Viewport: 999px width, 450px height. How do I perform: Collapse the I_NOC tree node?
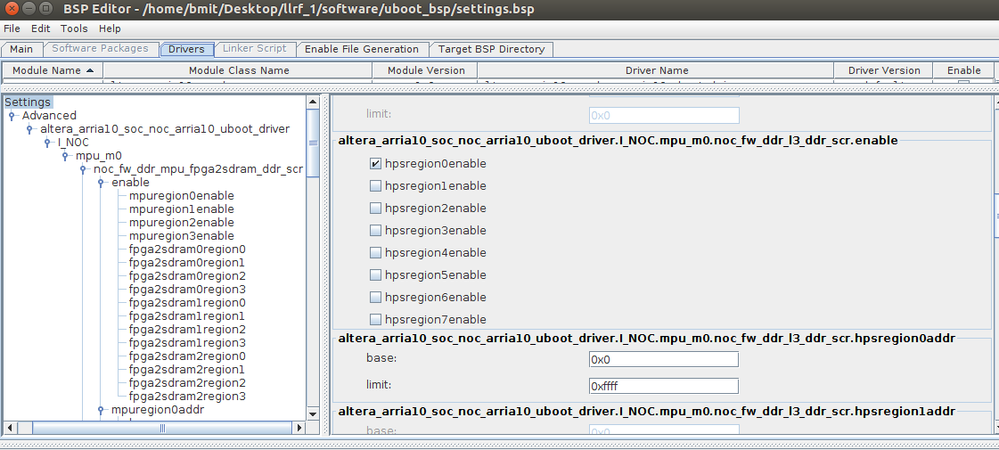[x=47, y=143]
